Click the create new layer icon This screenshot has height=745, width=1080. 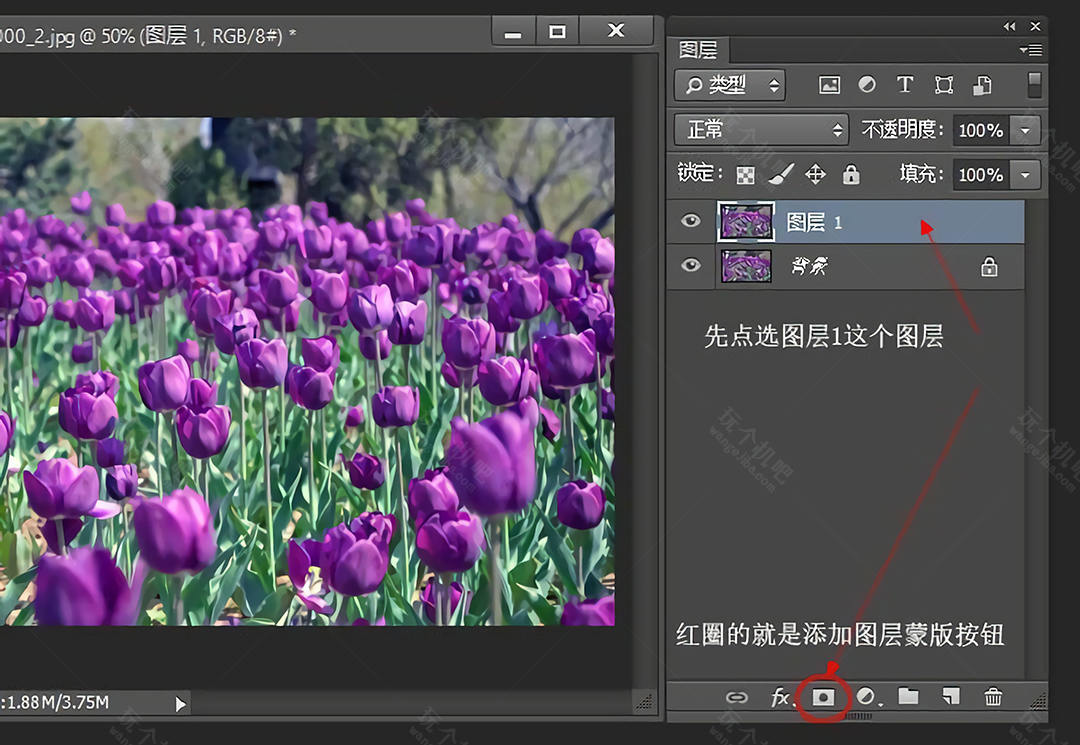(950, 696)
